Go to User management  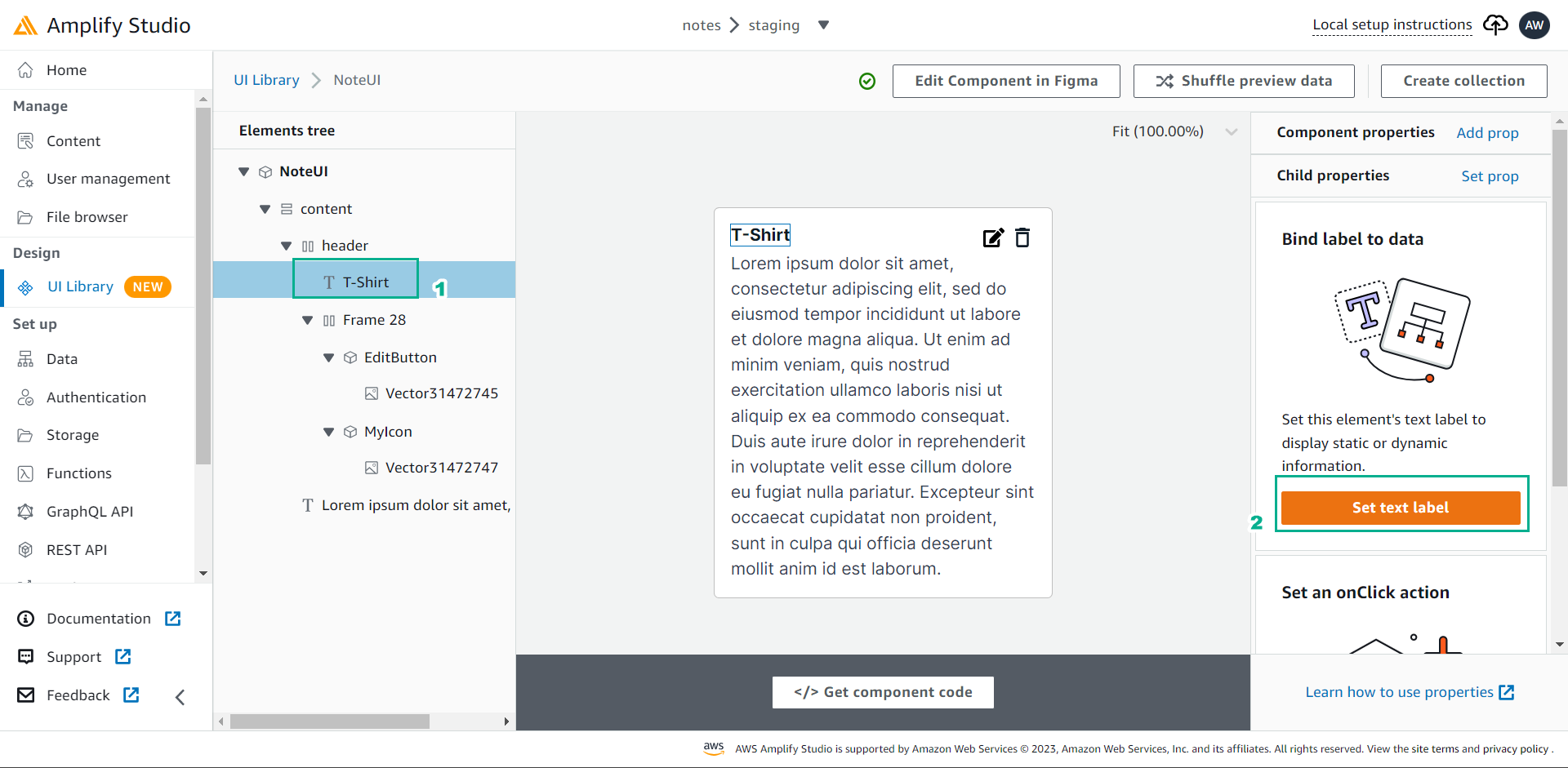(x=108, y=179)
